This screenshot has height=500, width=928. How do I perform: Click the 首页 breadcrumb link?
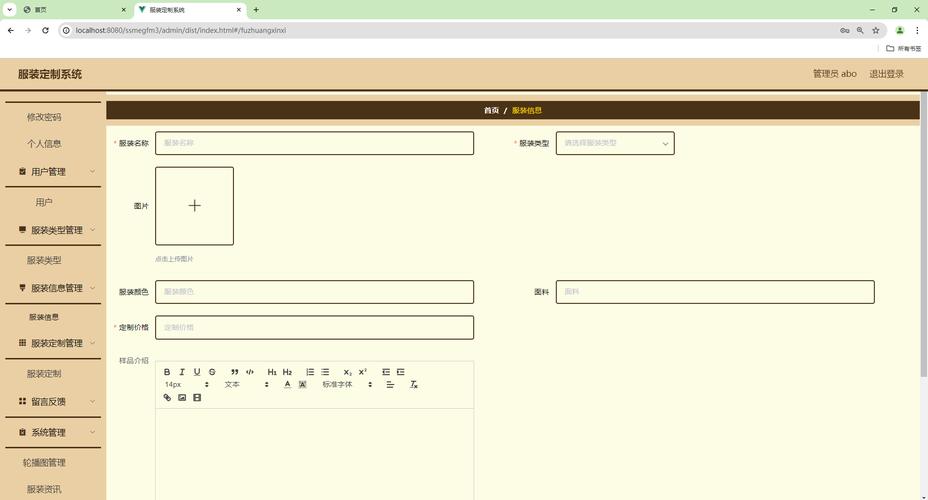pyautogui.click(x=491, y=111)
